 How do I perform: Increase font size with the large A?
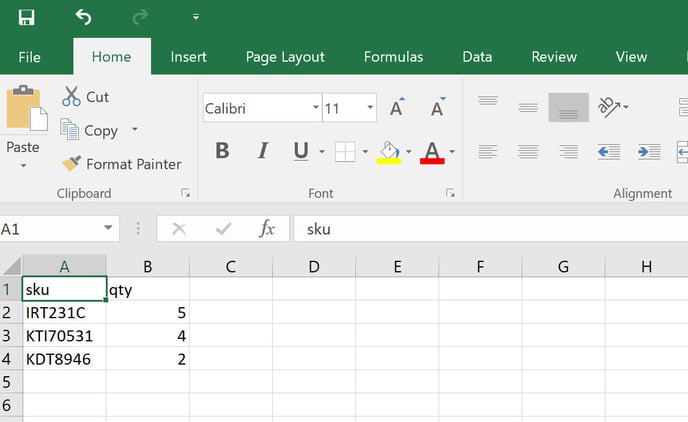pyautogui.click(x=397, y=108)
